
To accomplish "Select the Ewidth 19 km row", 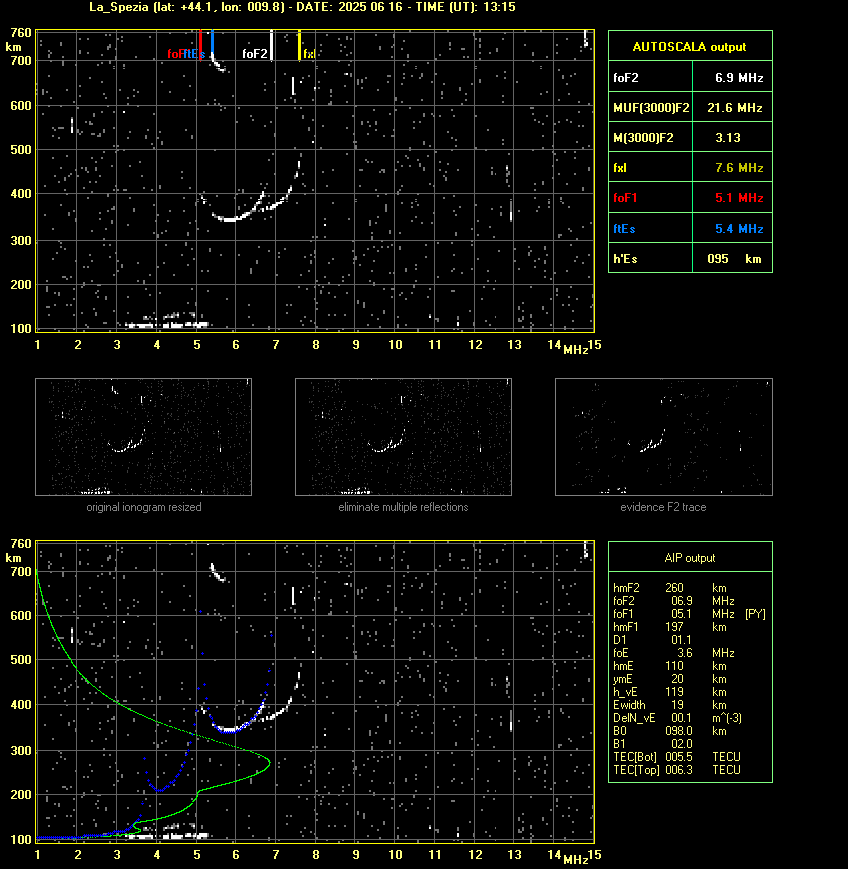I will (x=670, y=705).
